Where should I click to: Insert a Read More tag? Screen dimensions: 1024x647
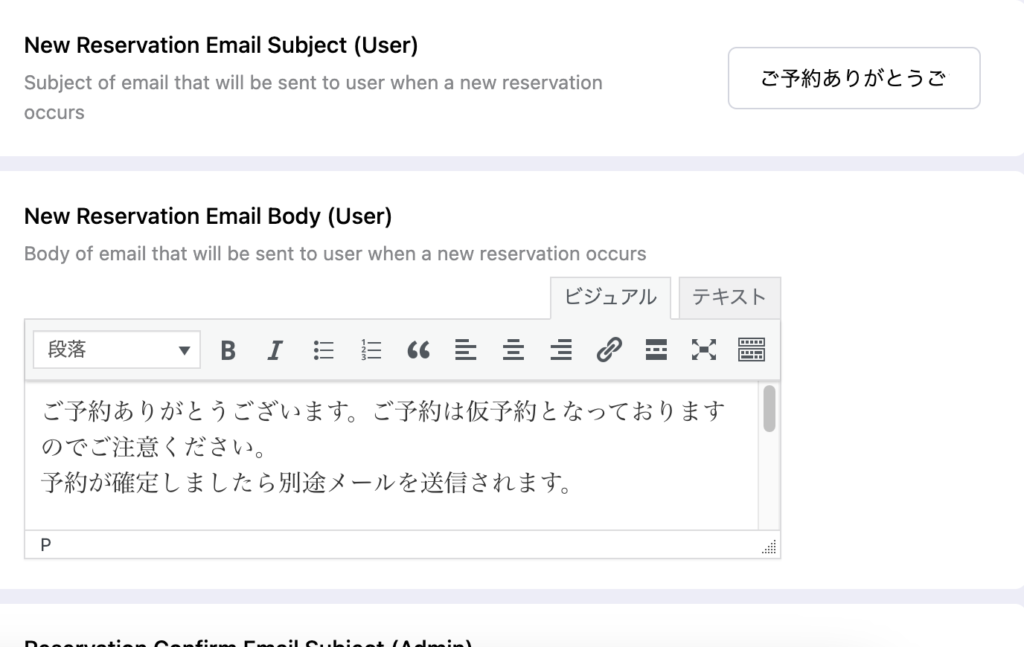pyautogui.click(x=656, y=350)
